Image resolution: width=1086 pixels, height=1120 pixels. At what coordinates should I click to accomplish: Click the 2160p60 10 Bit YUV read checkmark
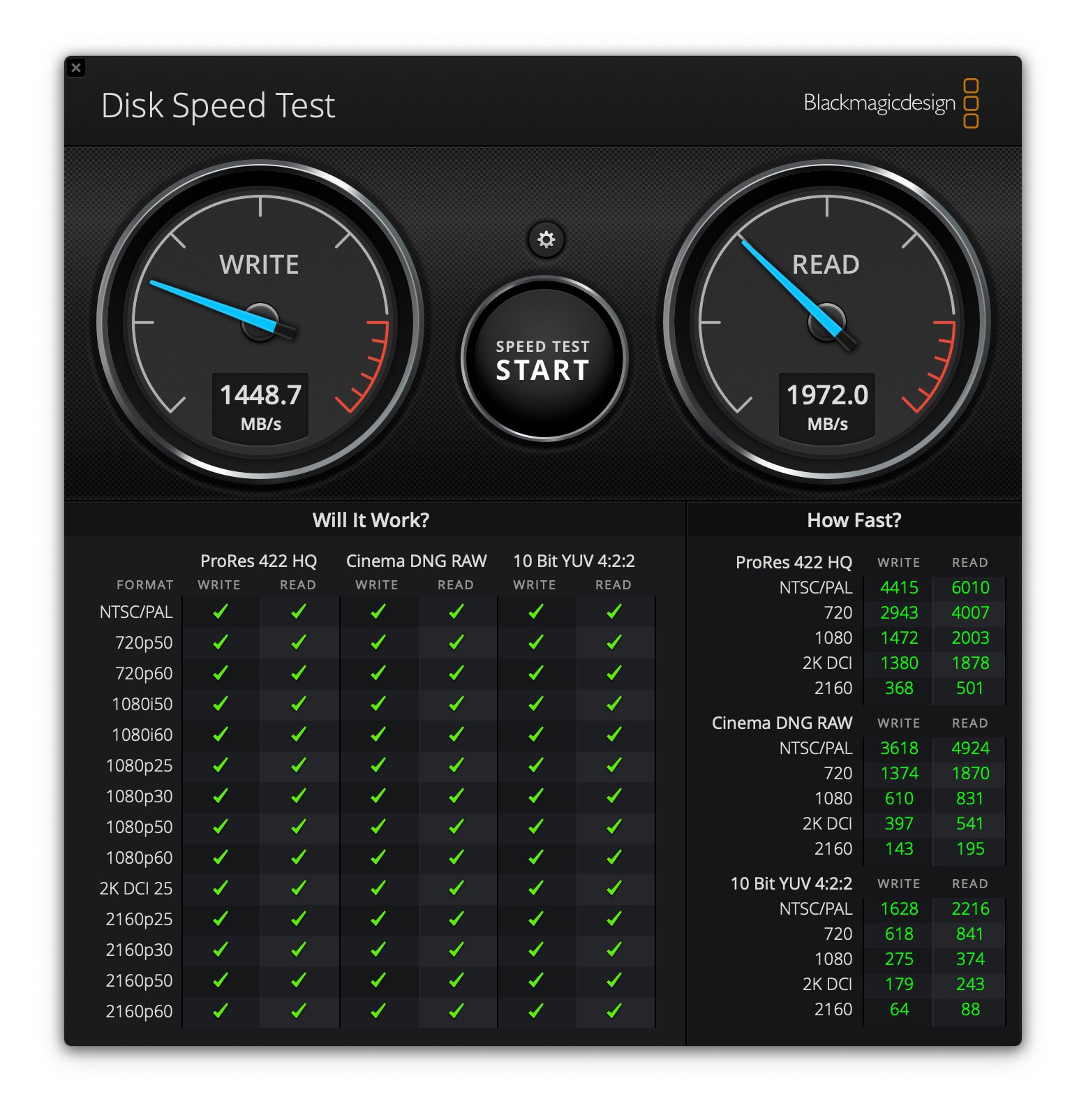(614, 1010)
